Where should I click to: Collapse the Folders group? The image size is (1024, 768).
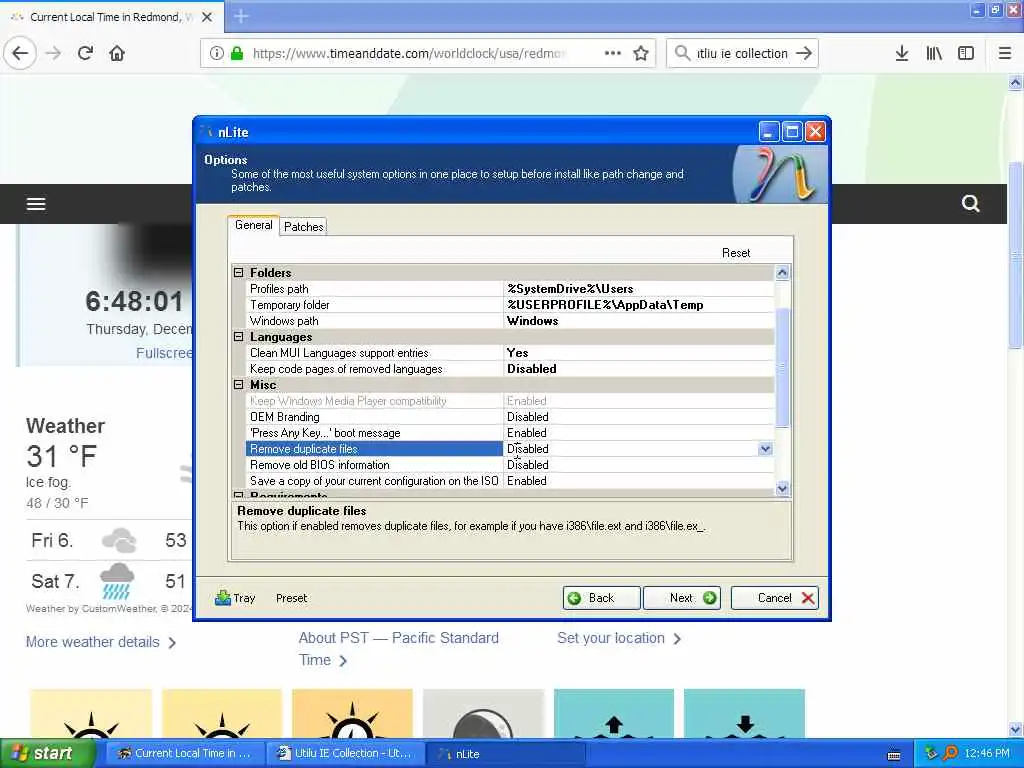click(238, 272)
